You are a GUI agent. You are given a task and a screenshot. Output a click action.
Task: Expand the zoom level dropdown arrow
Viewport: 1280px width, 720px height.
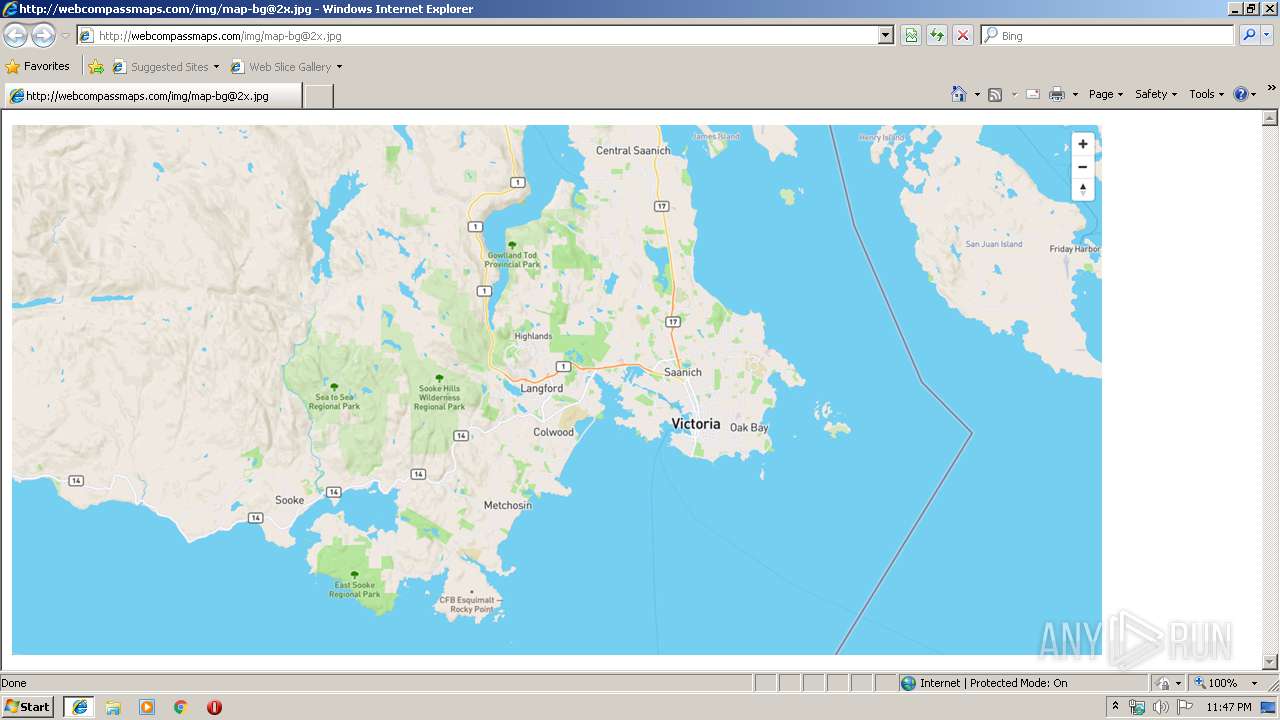coord(1254,683)
